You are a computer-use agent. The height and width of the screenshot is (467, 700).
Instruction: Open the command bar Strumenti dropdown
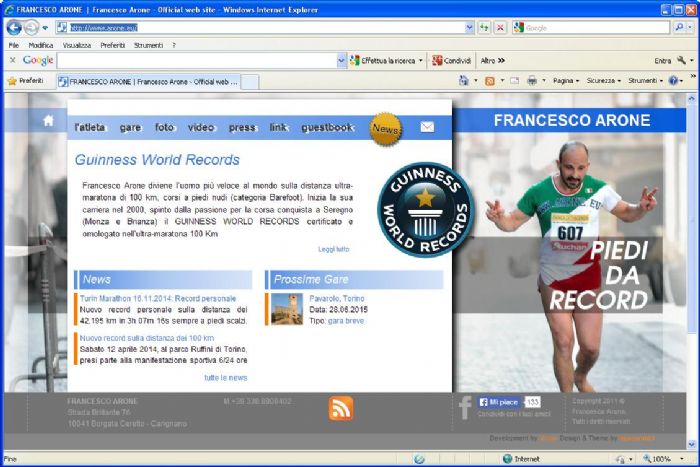pos(646,81)
